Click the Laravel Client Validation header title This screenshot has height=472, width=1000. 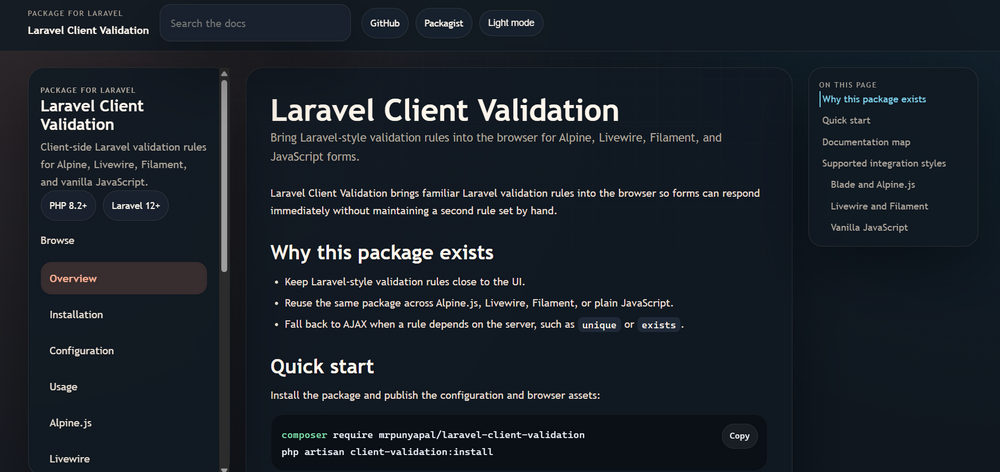[x=88, y=30]
